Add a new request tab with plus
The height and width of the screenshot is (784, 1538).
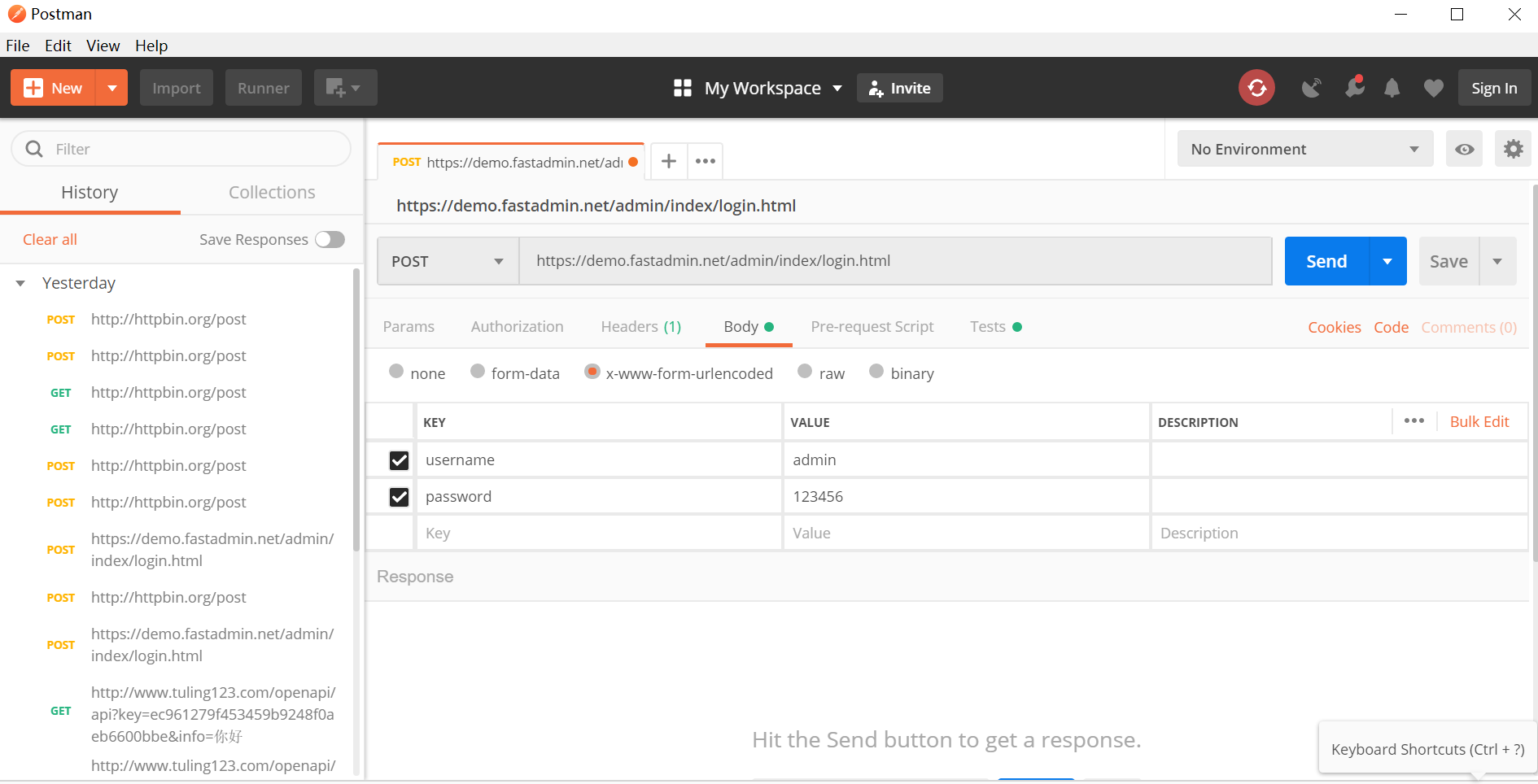coord(669,161)
